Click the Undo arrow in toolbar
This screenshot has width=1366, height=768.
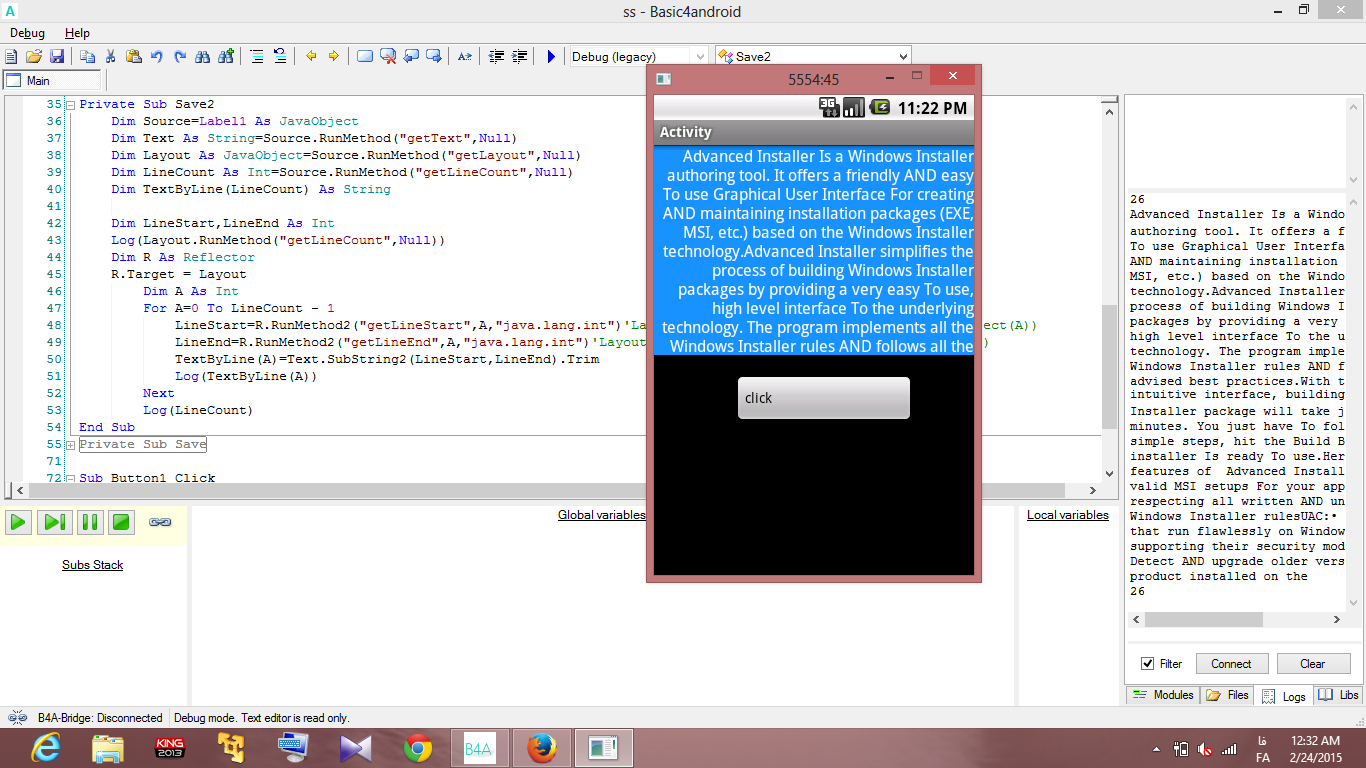[157, 57]
